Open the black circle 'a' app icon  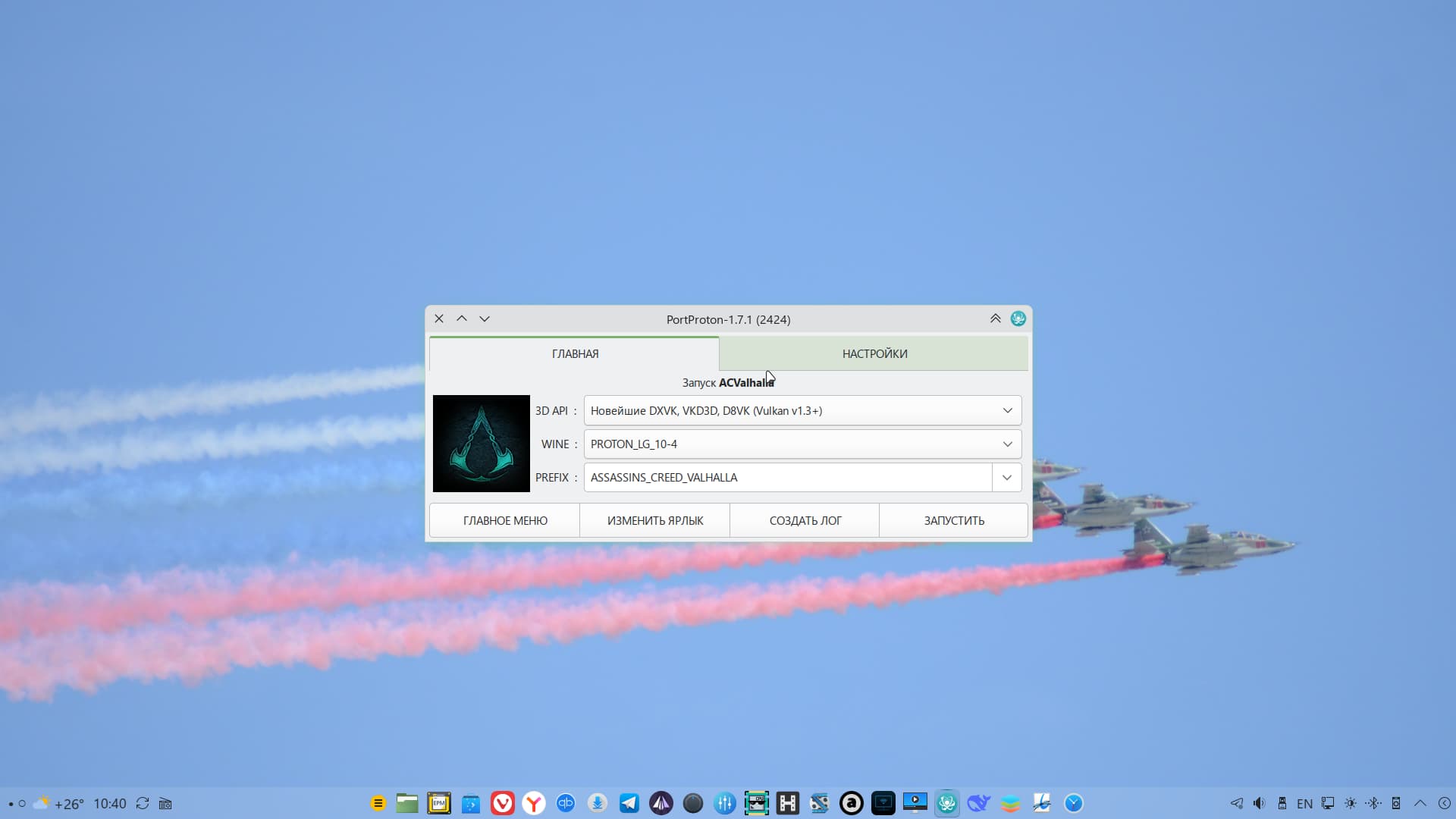(x=852, y=803)
